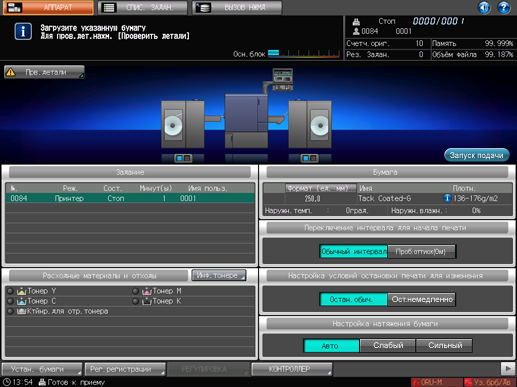The image size is (517, 387).
Task: Click the paper width value 250.0
Action: coord(312,199)
